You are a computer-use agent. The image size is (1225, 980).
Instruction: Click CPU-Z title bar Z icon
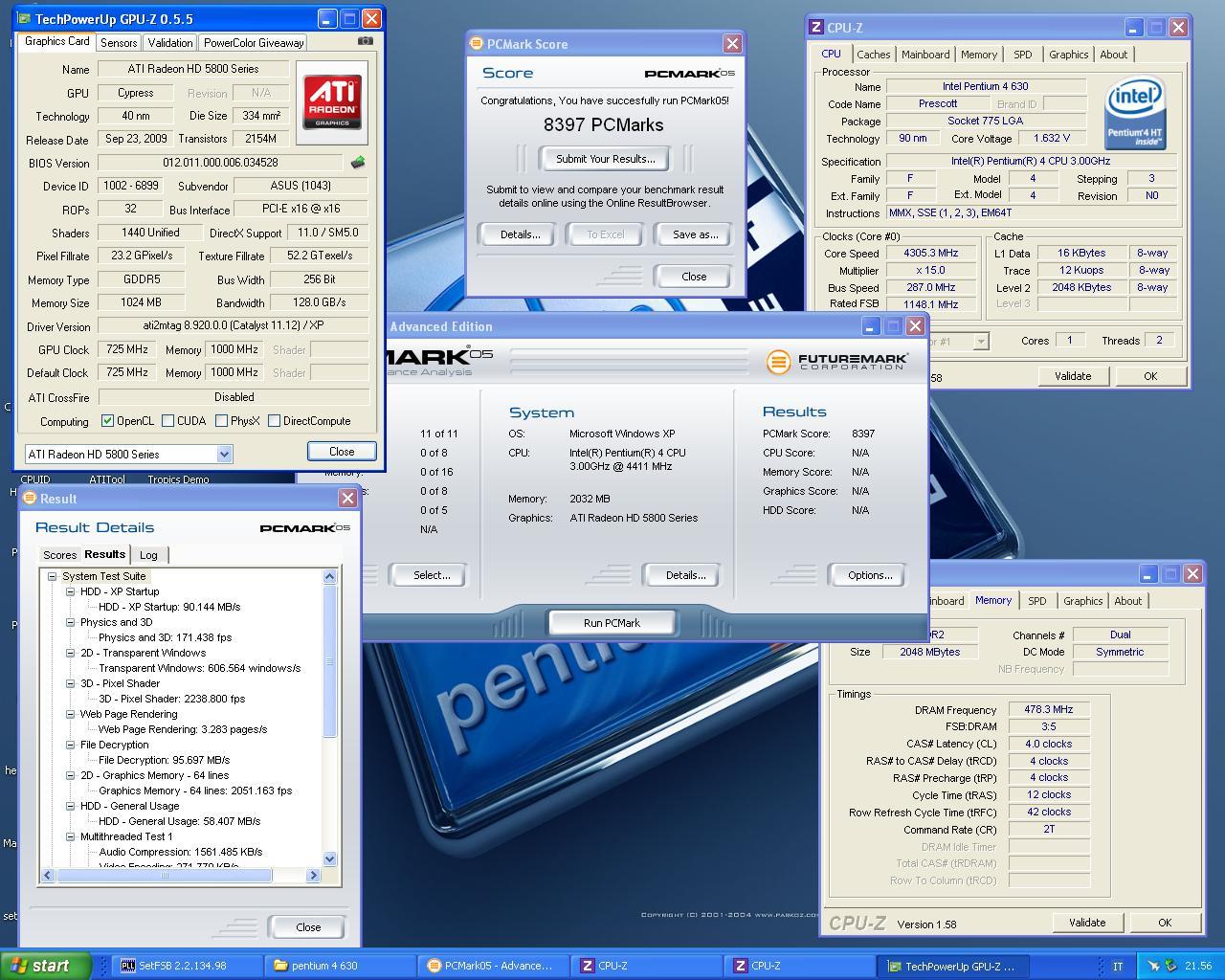[x=816, y=28]
